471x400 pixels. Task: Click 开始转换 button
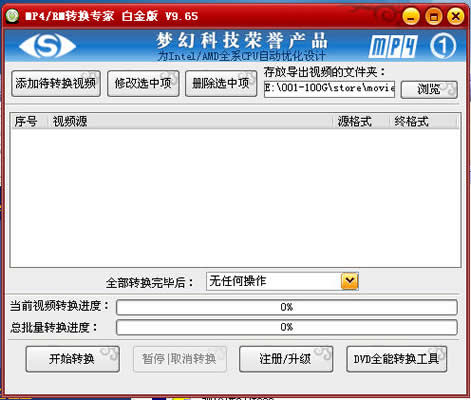pos(72,359)
